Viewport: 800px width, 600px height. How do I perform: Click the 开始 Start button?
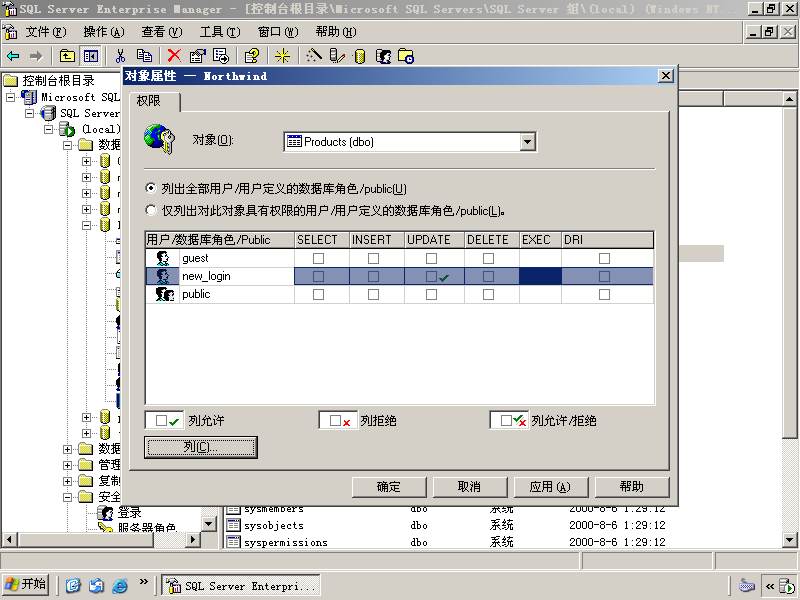click(26, 584)
